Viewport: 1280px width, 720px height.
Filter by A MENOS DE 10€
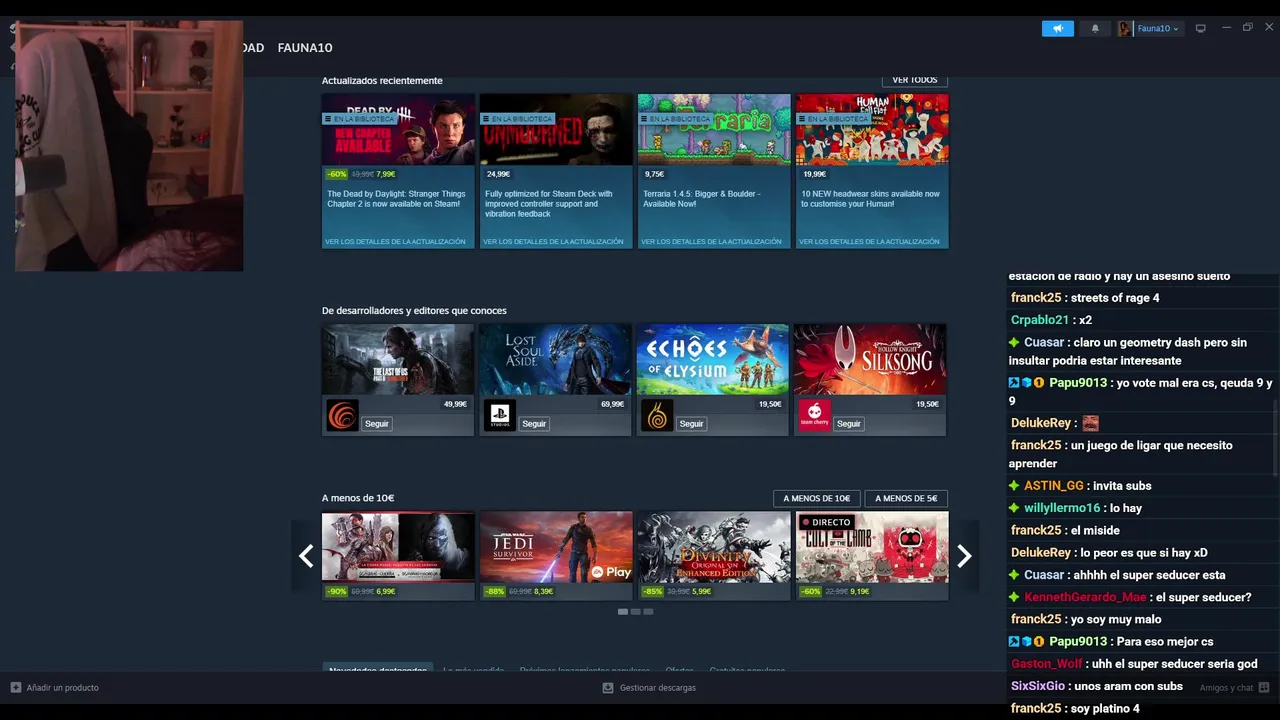(x=817, y=498)
